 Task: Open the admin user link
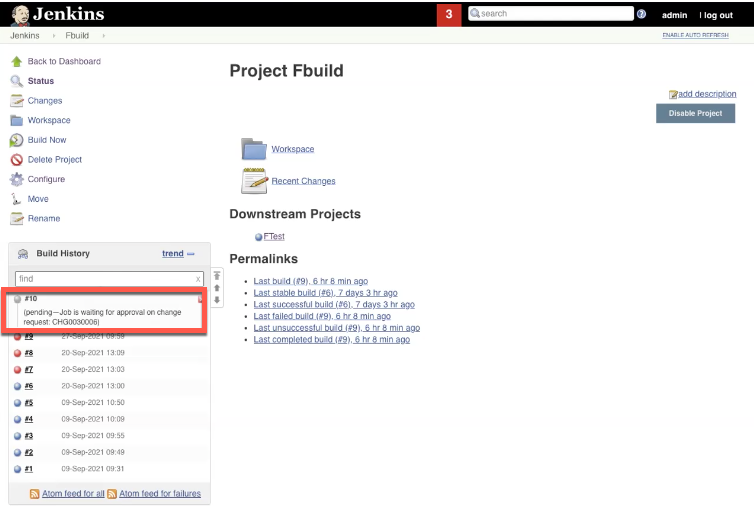[x=674, y=15]
